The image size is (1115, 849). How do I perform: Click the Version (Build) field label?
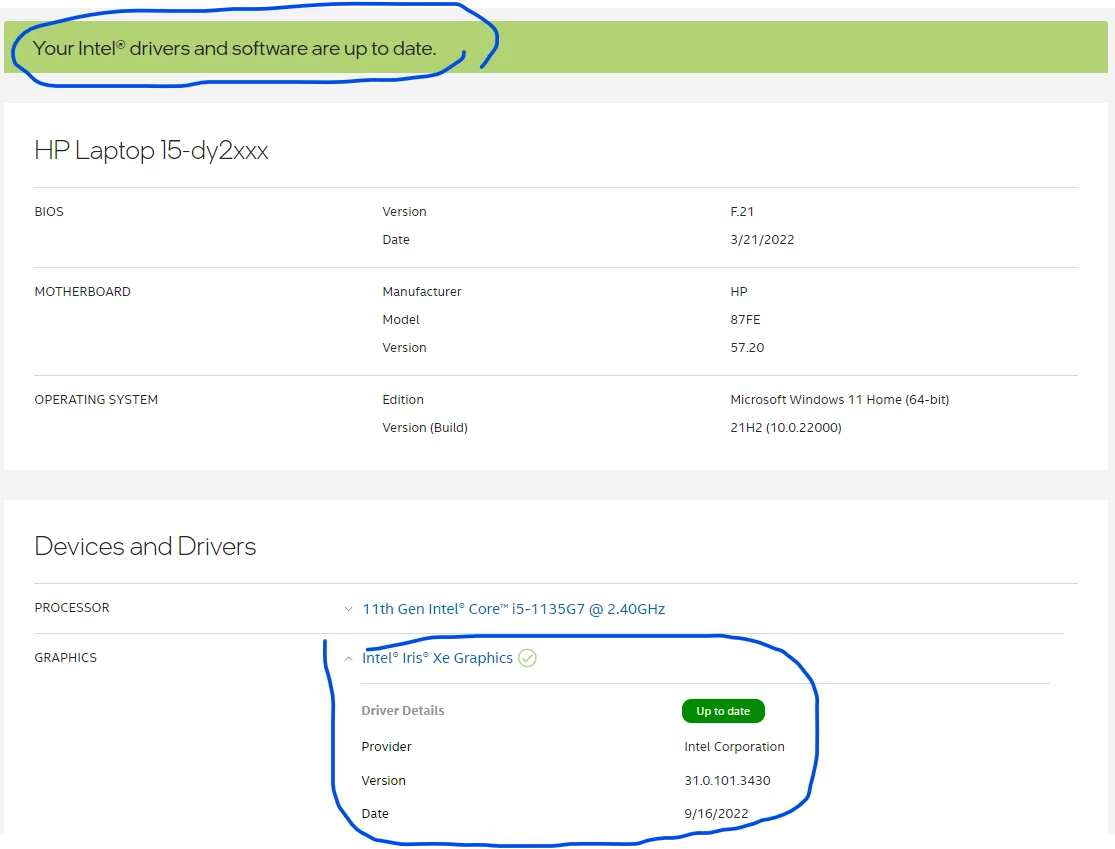coord(425,427)
